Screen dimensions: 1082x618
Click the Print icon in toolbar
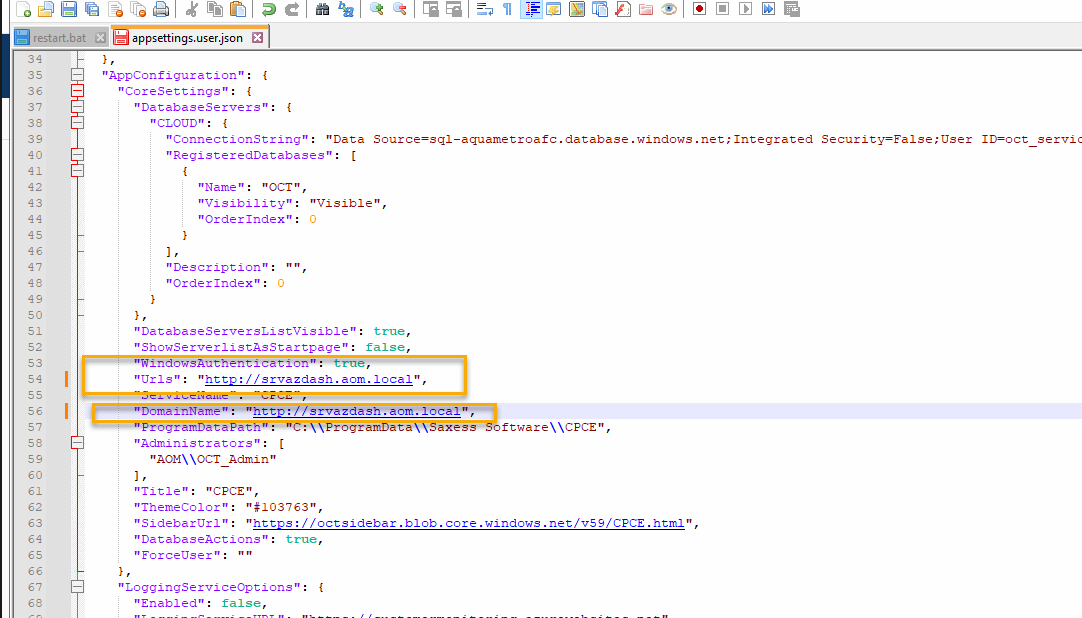(161, 9)
